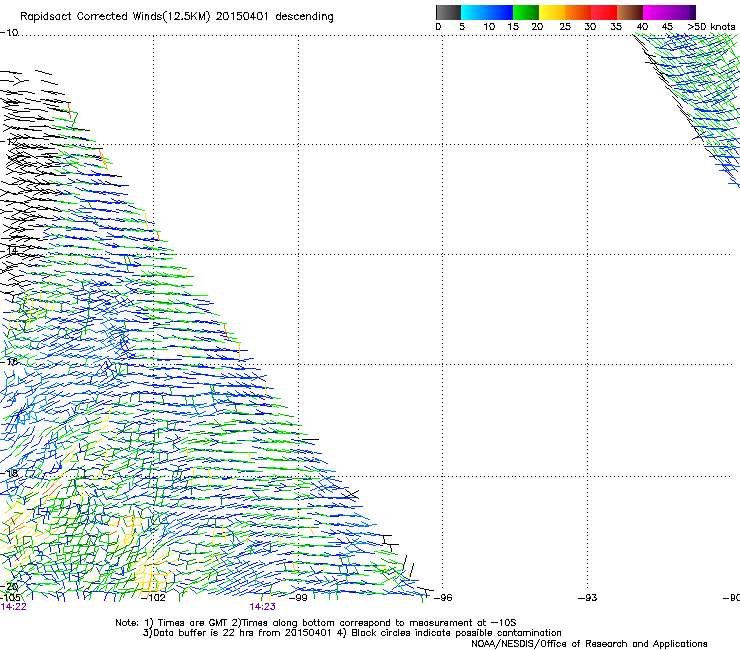Image resolution: width=740 pixels, height=650 pixels.
Task: Click the -93 longitude axis label
Action: (588, 598)
